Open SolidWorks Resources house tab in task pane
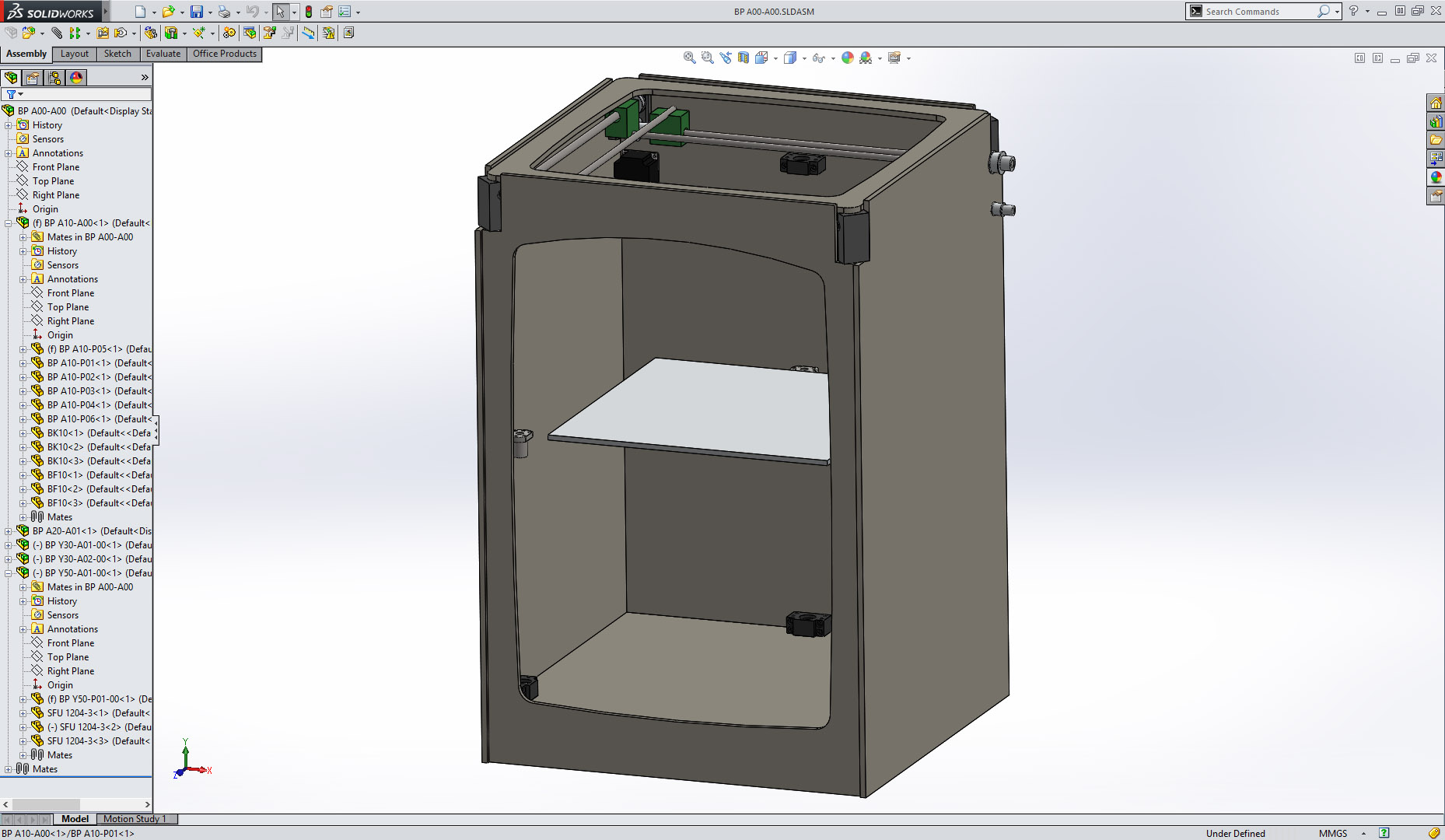The height and width of the screenshot is (840, 1445). (1436, 103)
